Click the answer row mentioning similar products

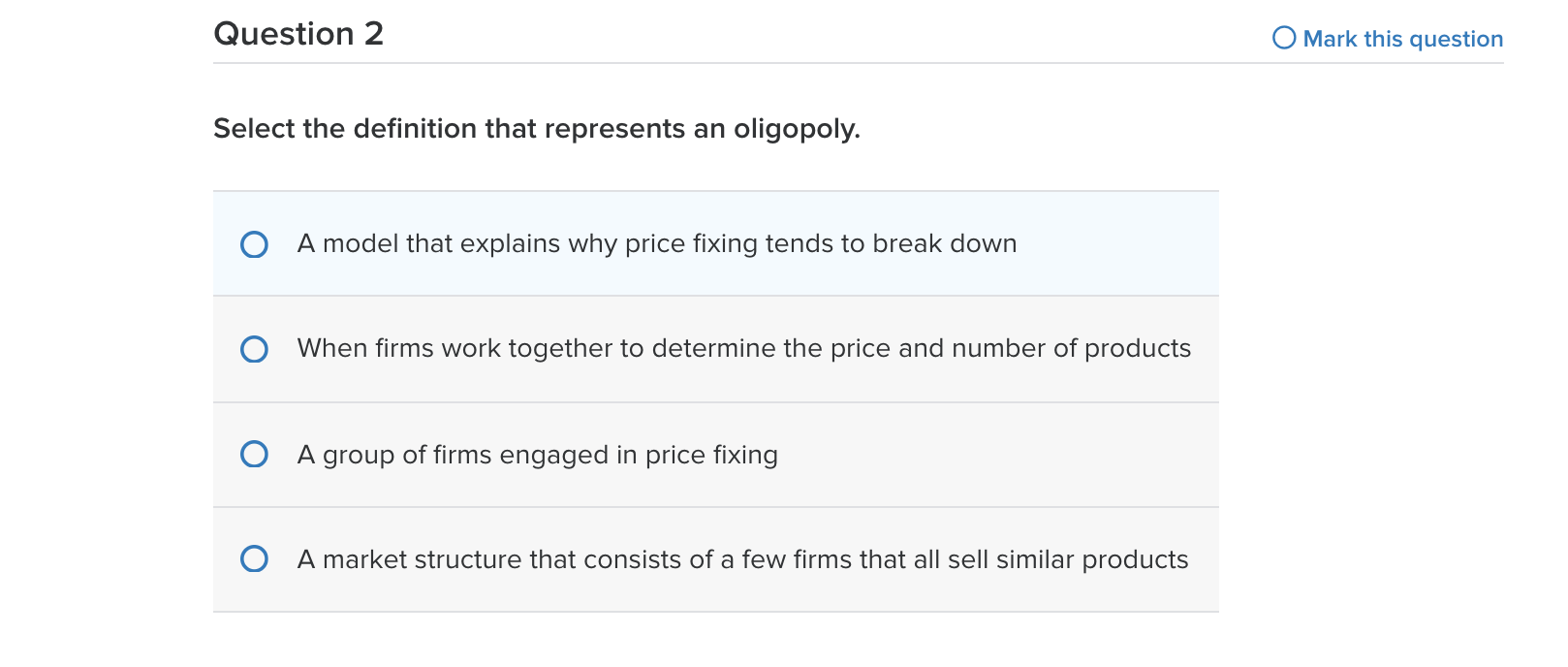tap(743, 560)
